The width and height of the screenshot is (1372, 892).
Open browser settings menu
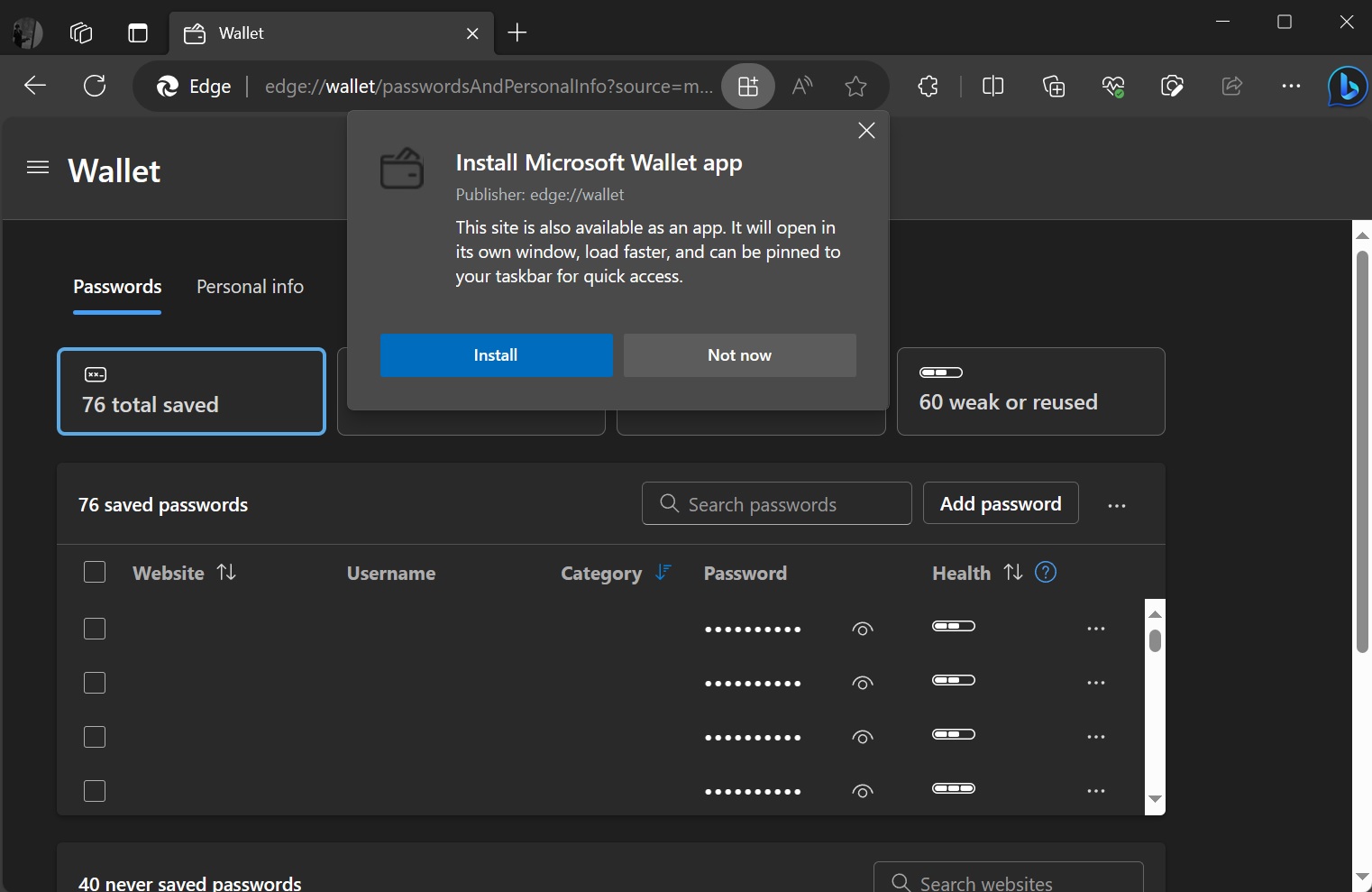click(1291, 87)
